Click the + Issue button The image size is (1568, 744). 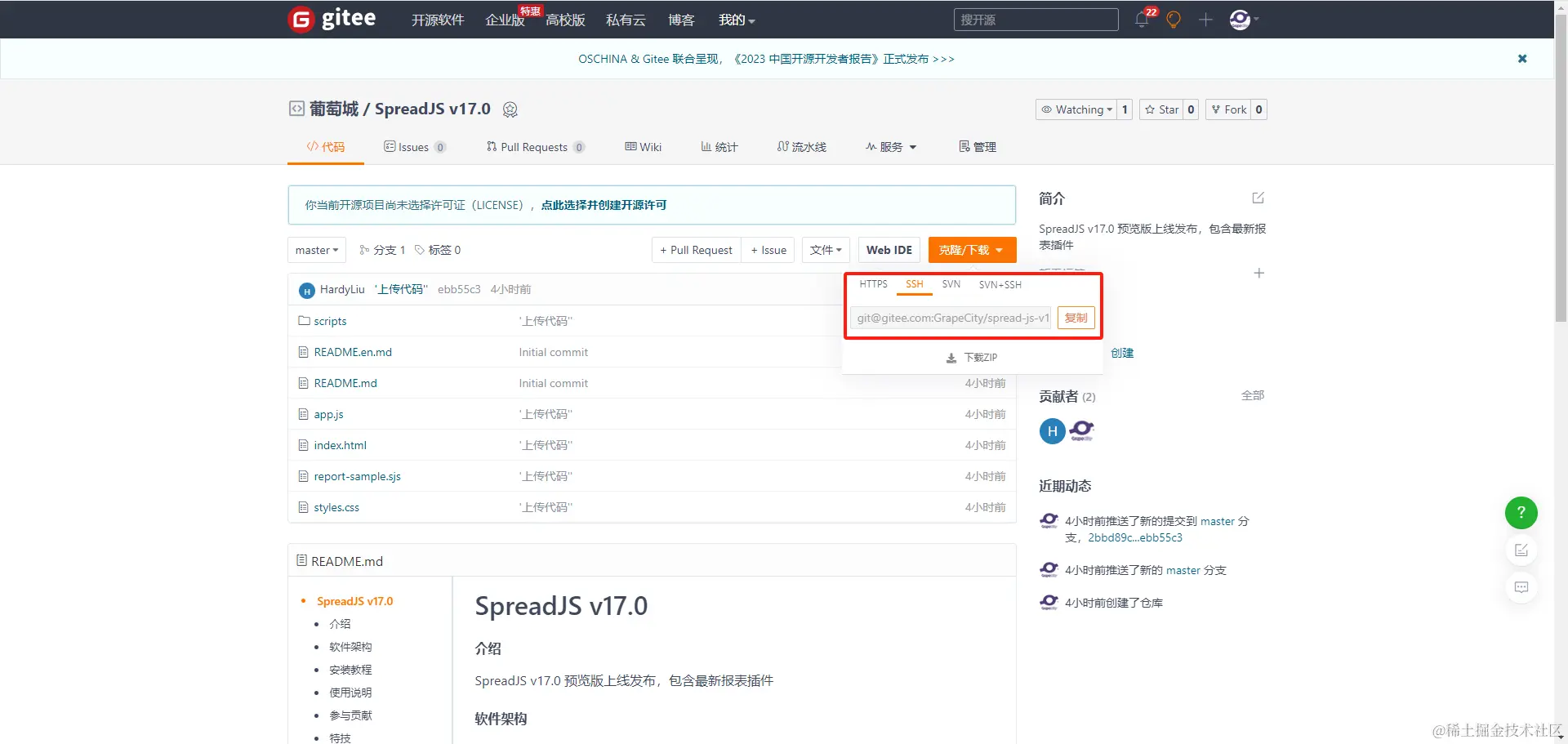tap(768, 250)
